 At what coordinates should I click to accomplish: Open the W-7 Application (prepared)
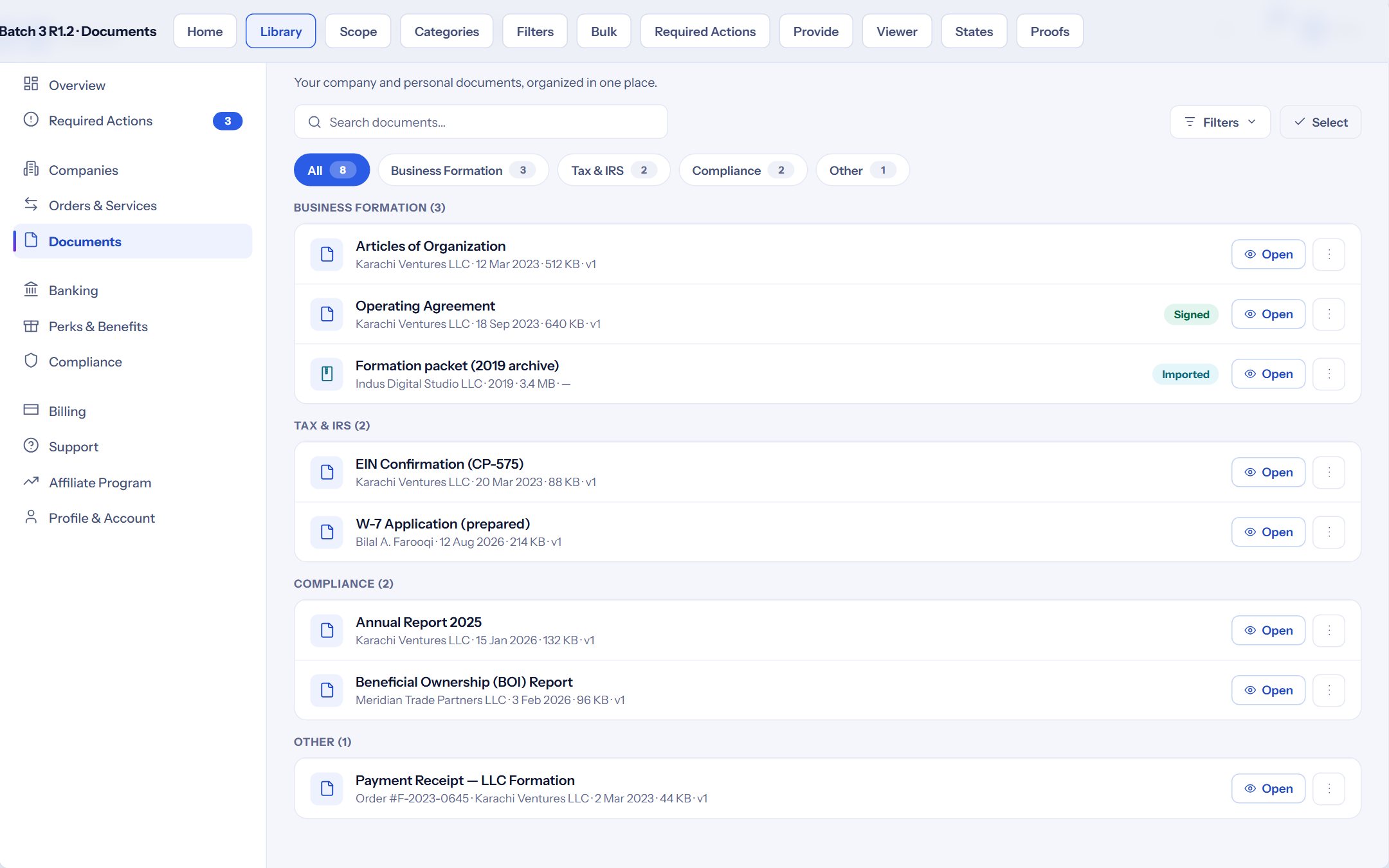point(1268,532)
